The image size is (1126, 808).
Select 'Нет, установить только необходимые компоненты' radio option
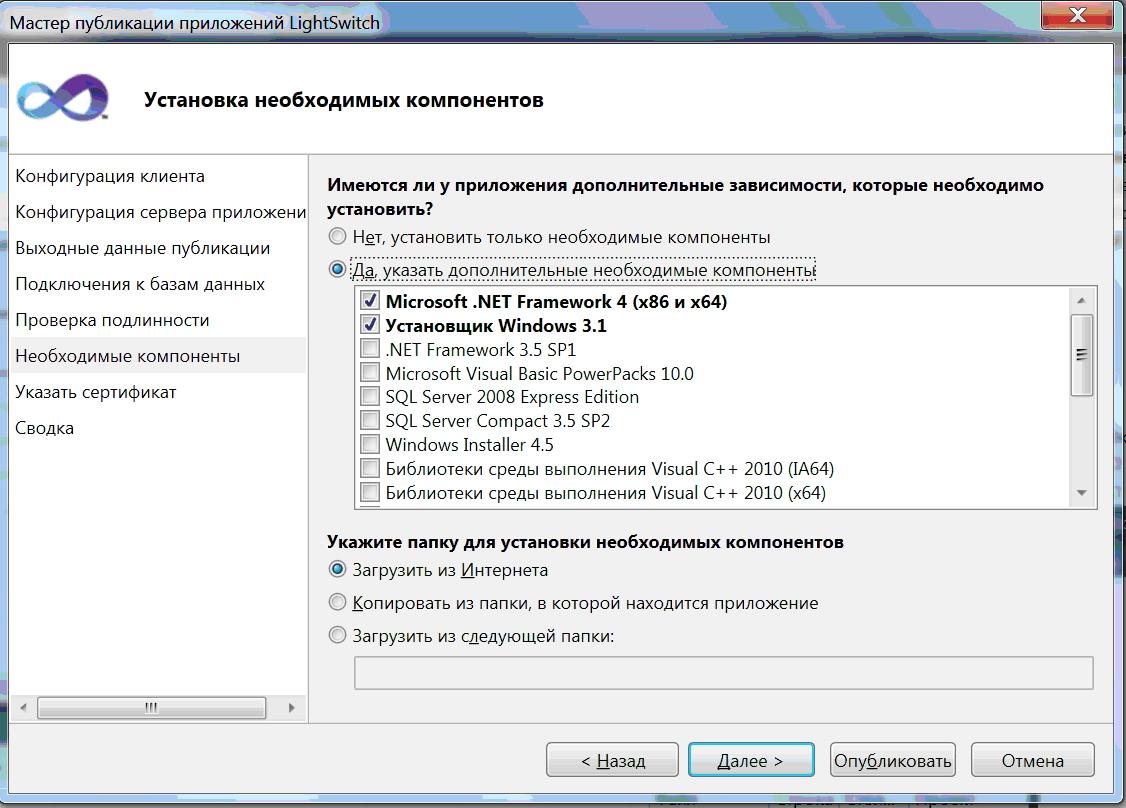click(x=337, y=236)
